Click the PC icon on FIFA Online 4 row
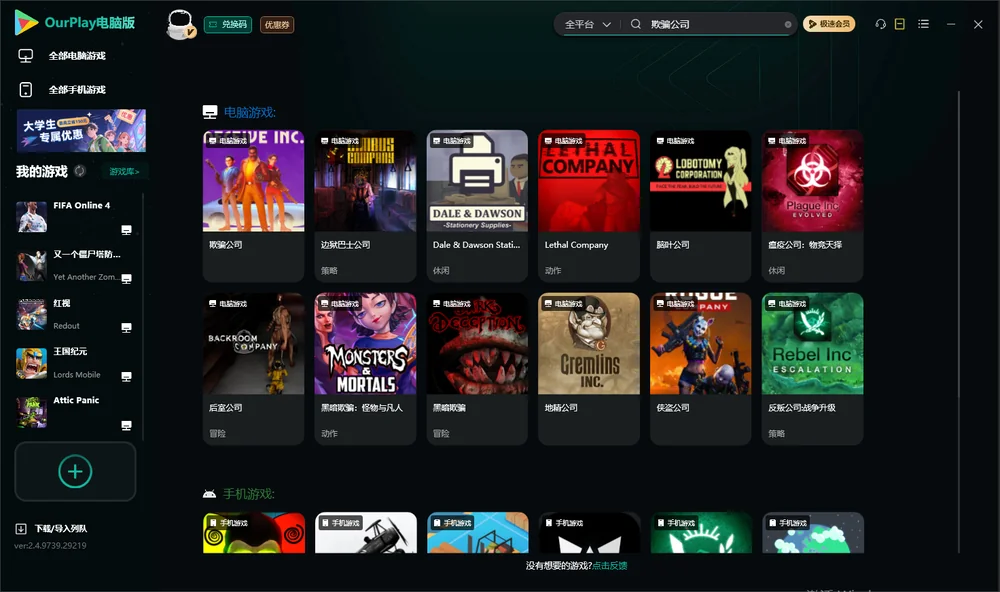1000x592 pixels. (x=126, y=230)
